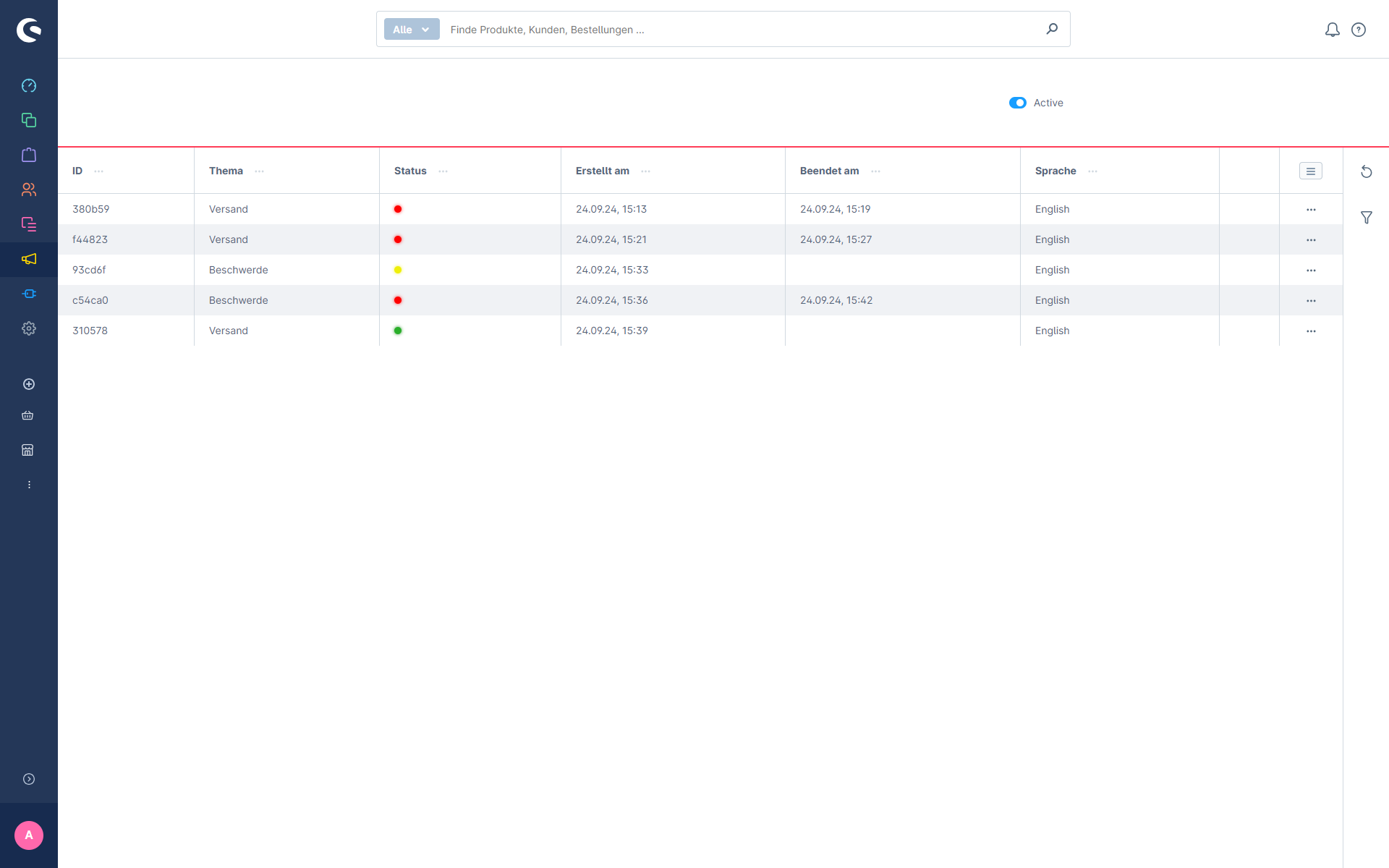Select the ID cell c54ca0
The height and width of the screenshot is (868, 1389).
pos(90,300)
